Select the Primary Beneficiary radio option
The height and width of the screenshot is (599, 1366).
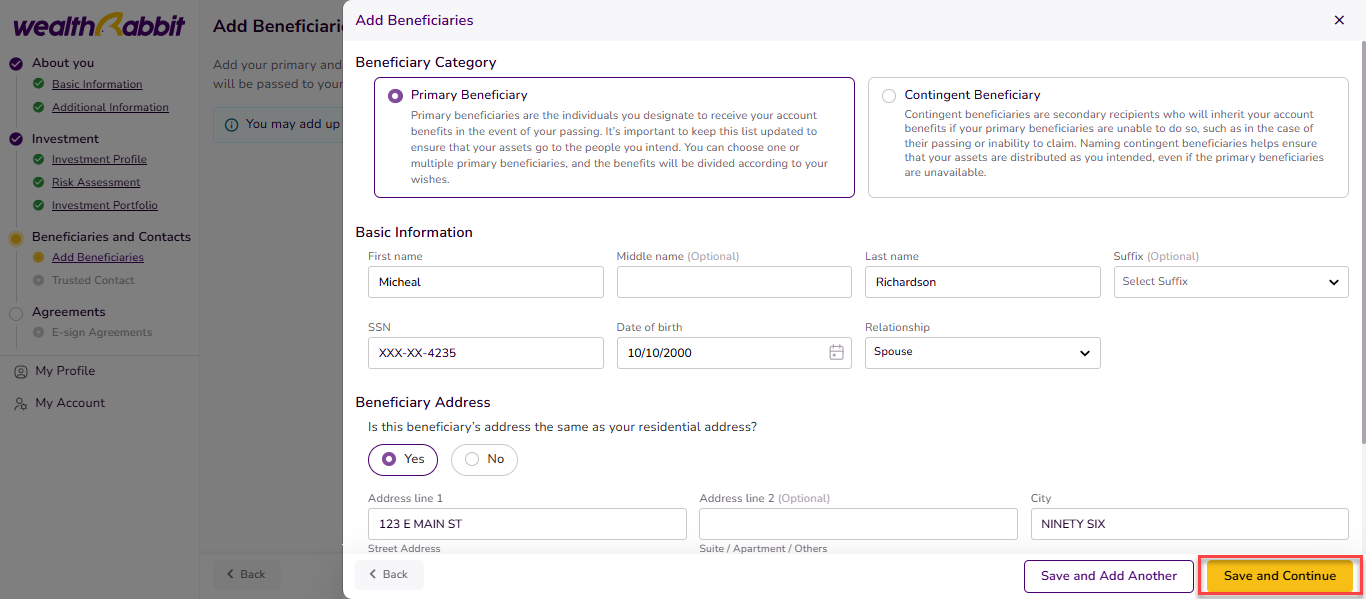coord(395,96)
